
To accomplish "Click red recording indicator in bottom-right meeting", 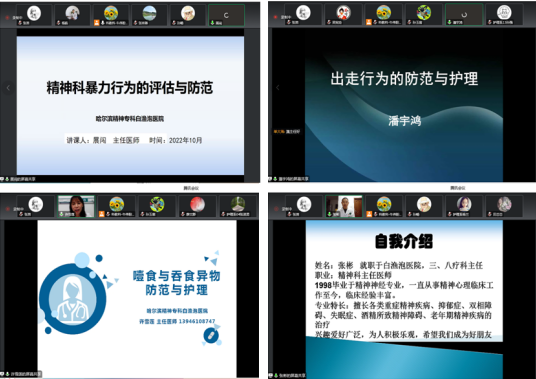I will tap(276, 208).
